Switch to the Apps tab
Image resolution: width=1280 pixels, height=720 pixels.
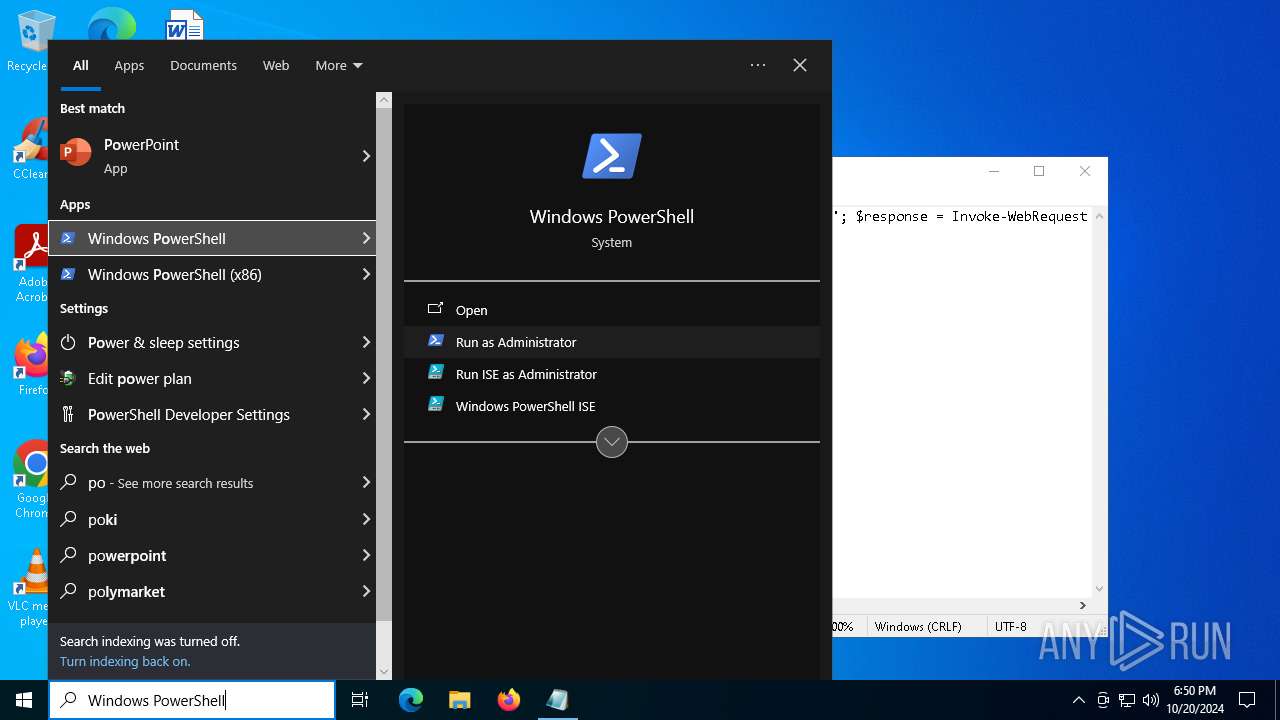[x=129, y=65]
